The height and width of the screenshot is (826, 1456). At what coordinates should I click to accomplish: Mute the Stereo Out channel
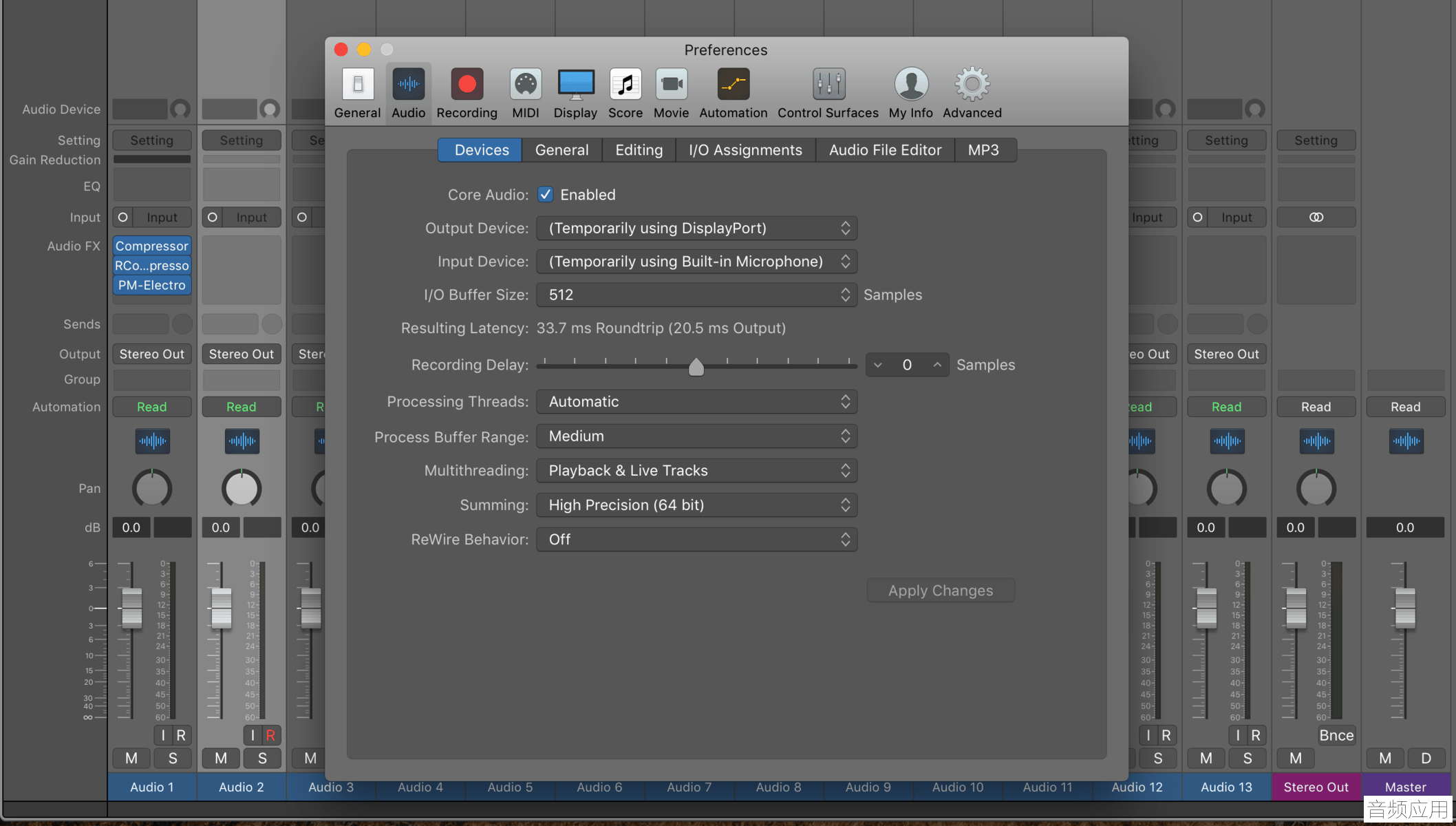[x=1296, y=758]
